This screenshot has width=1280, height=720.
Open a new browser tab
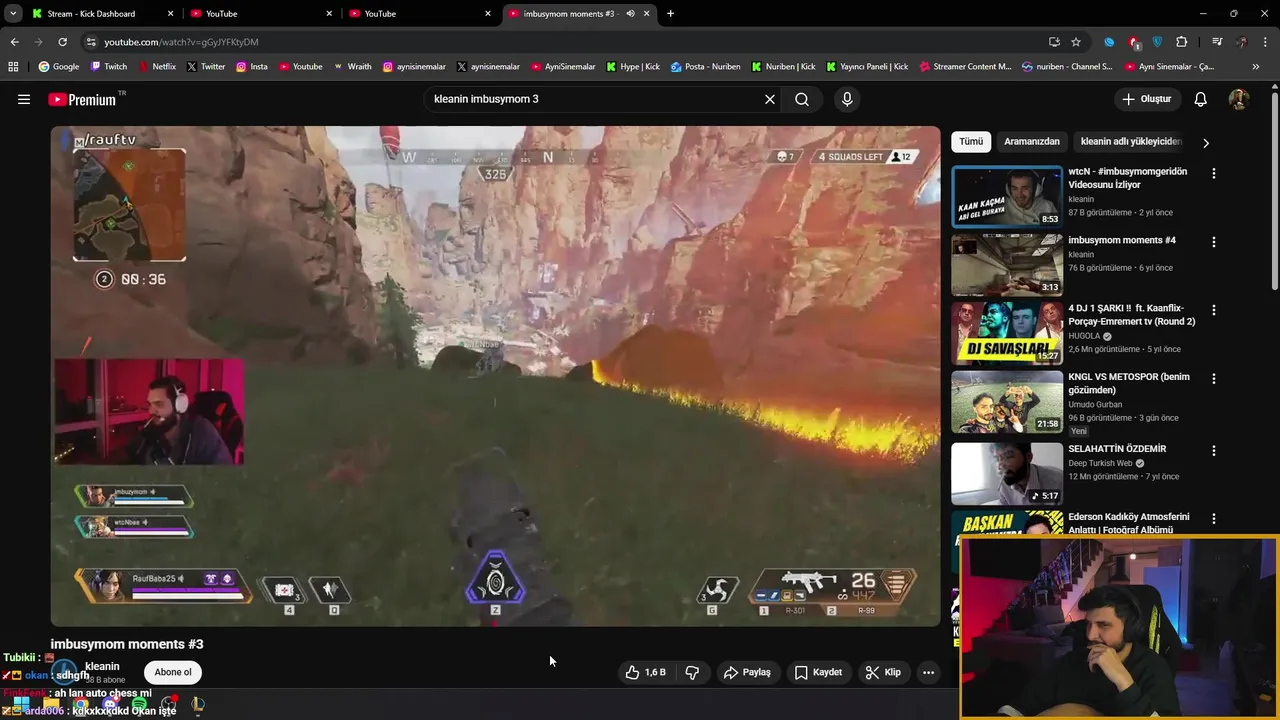click(x=670, y=13)
